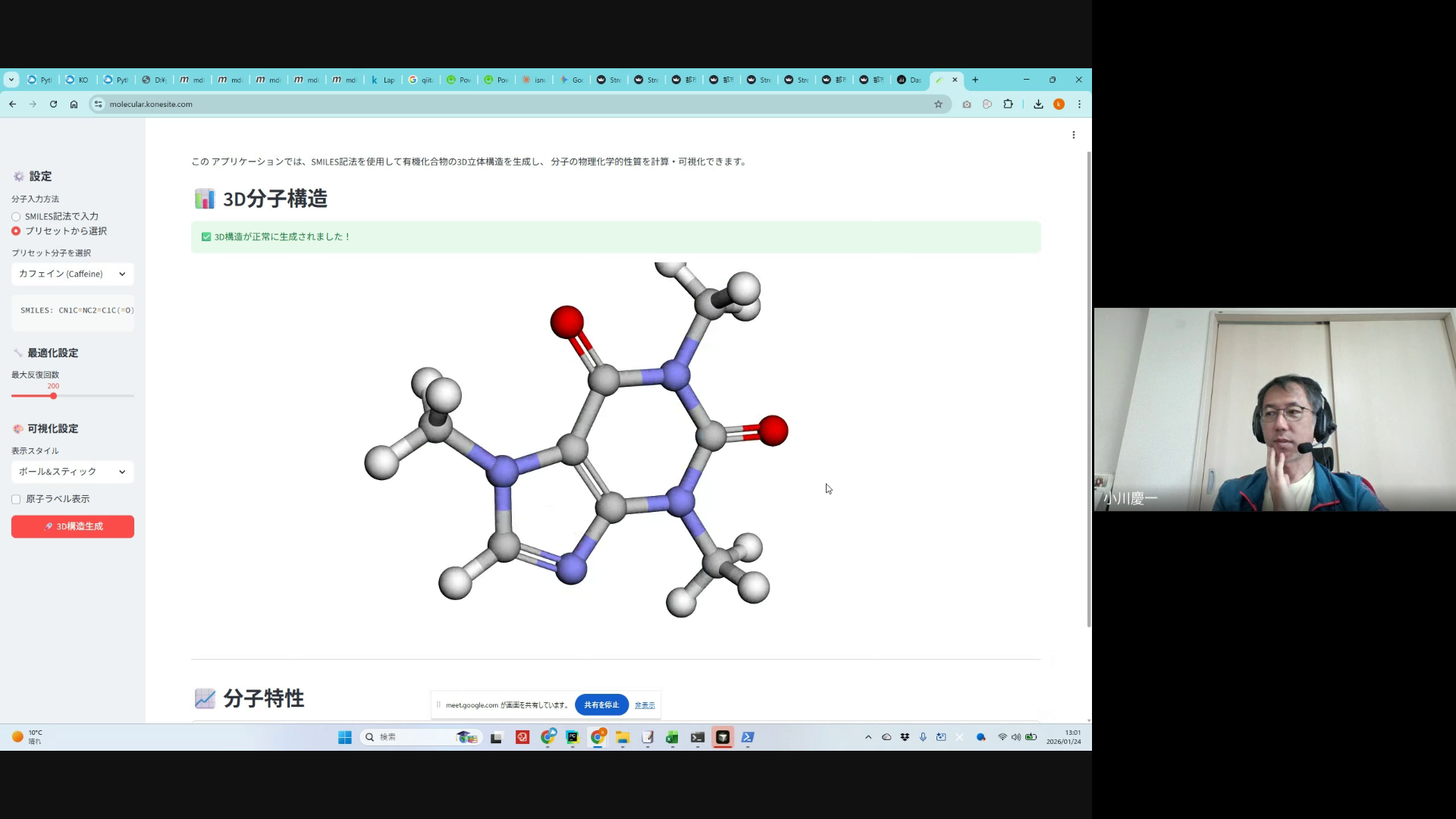
Task: Select the 'プリセットから選択' radio option
Action: 16,231
